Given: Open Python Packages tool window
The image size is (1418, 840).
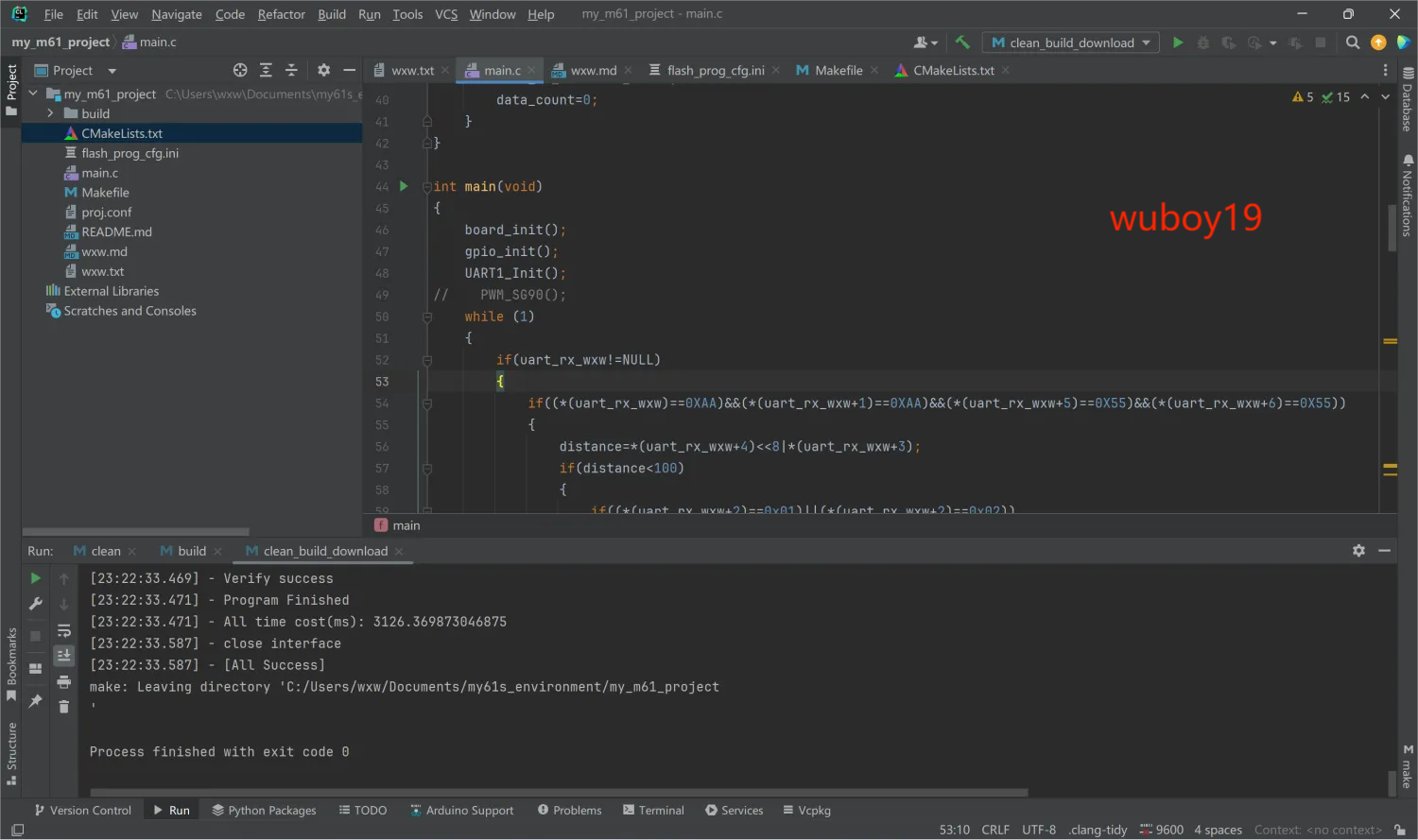Looking at the screenshot, I should [264, 811].
